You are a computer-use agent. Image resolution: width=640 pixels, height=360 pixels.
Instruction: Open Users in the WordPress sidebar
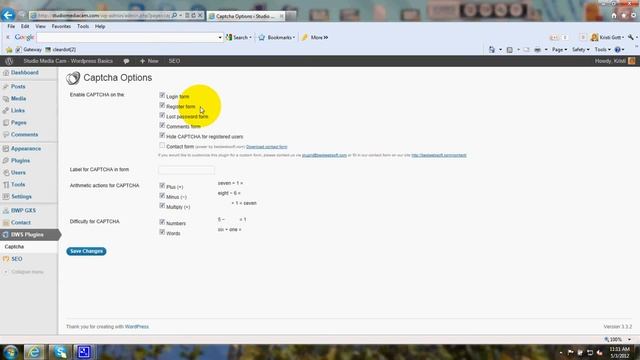[x=18, y=173]
